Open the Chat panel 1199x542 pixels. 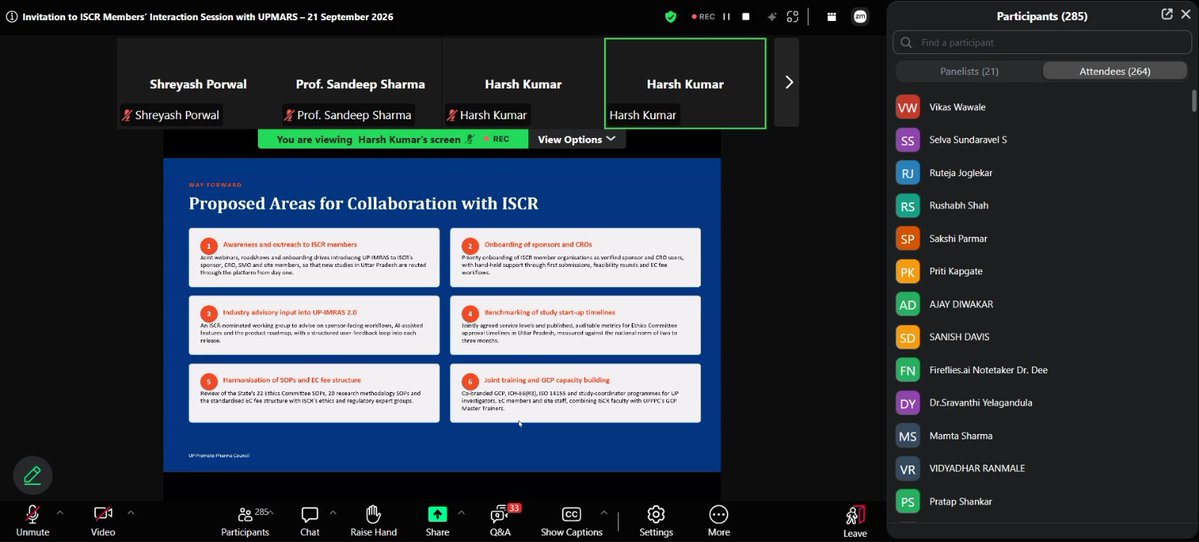(310, 521)
